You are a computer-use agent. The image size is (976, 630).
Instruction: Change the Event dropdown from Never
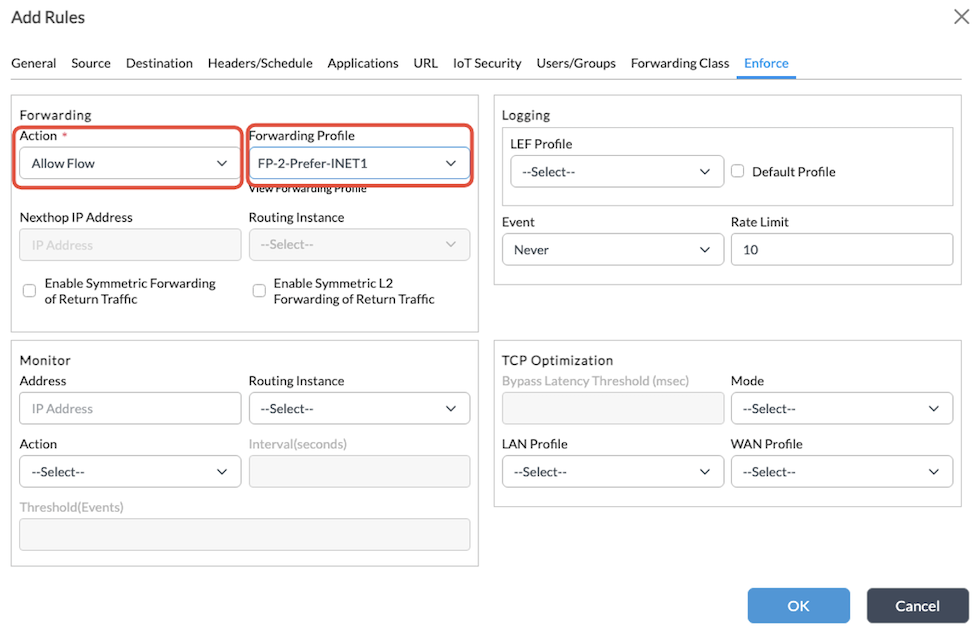(612, 249)
